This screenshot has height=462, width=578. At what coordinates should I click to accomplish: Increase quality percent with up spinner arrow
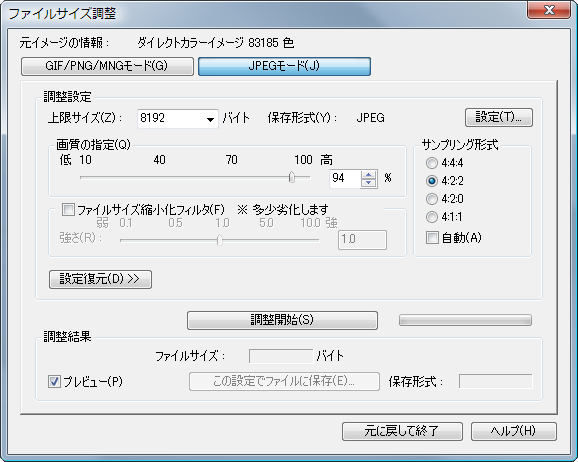coord(368,174)
